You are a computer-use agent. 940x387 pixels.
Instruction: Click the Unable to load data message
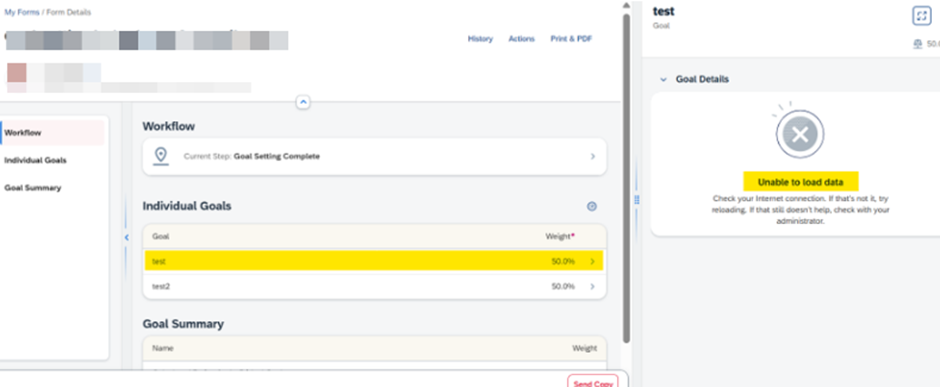click(800, 182)
